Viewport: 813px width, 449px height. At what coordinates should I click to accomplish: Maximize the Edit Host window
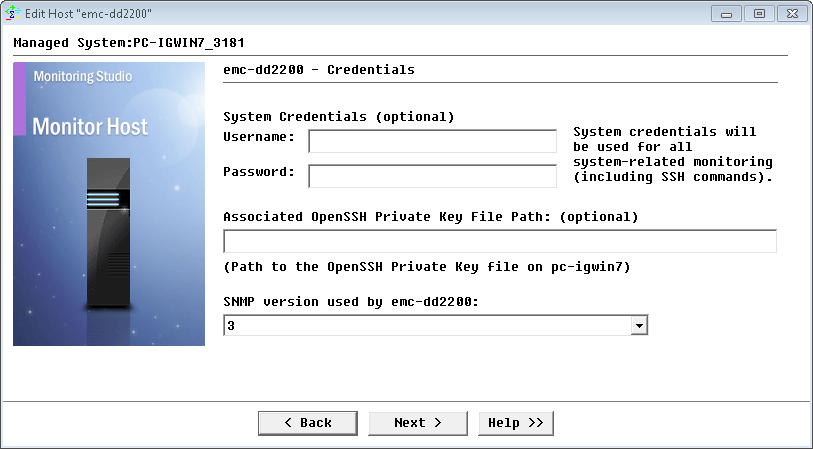(759, 14)
